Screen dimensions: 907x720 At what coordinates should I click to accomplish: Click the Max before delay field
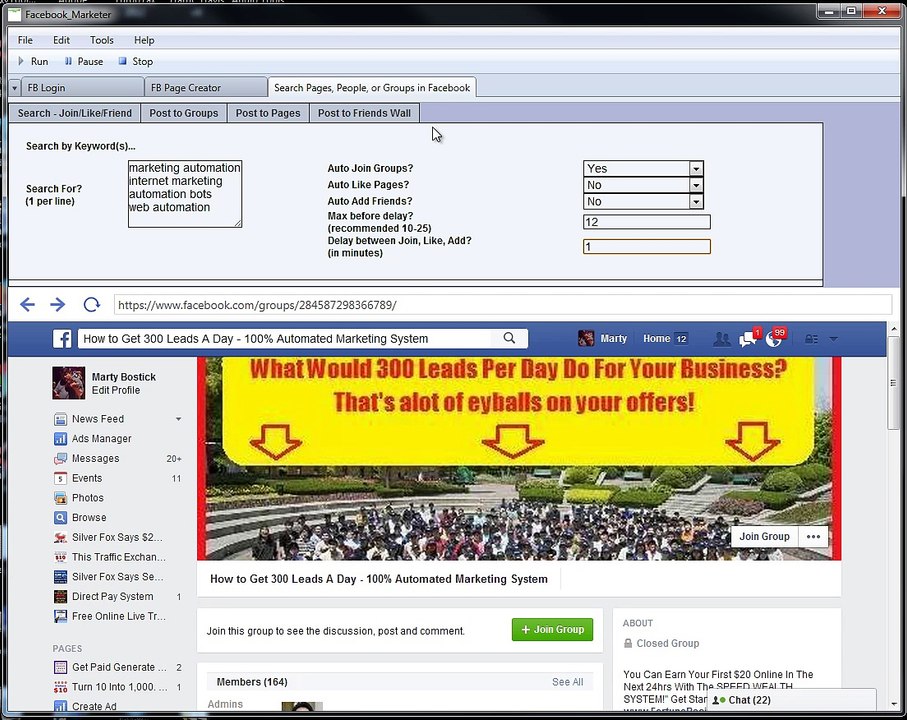tap(646, 222)
